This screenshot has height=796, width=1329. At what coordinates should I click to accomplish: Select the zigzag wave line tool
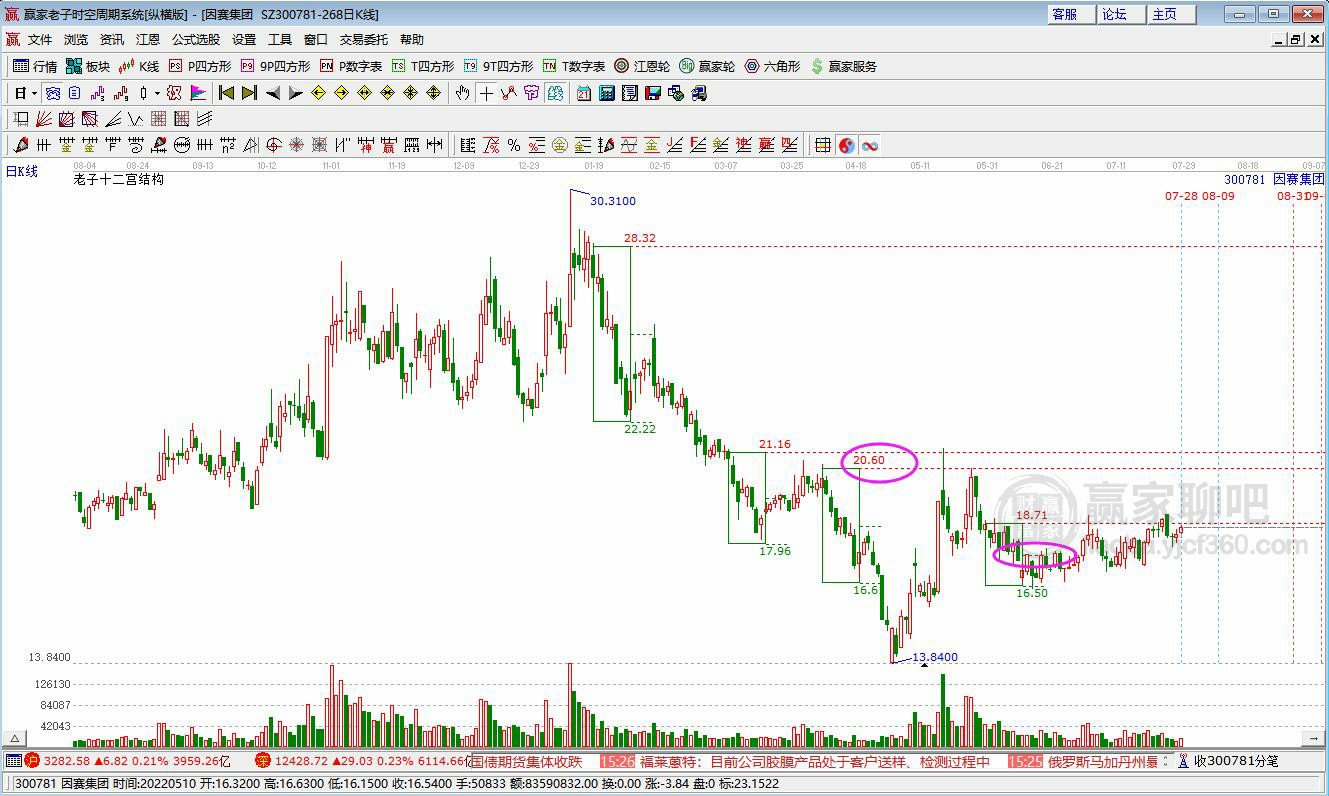[x=135, y=119]
